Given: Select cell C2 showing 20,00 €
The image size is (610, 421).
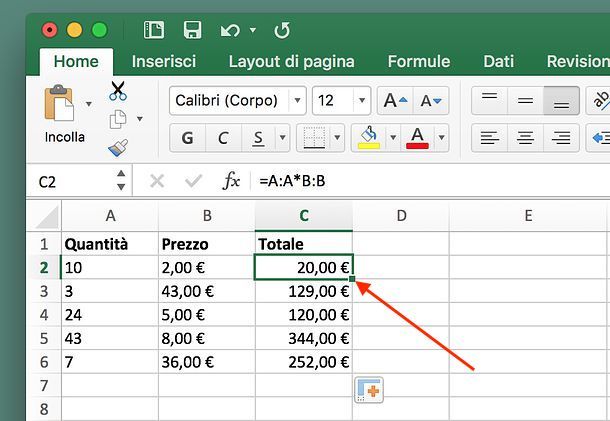Looking at the screenshot, I should 304,267.
